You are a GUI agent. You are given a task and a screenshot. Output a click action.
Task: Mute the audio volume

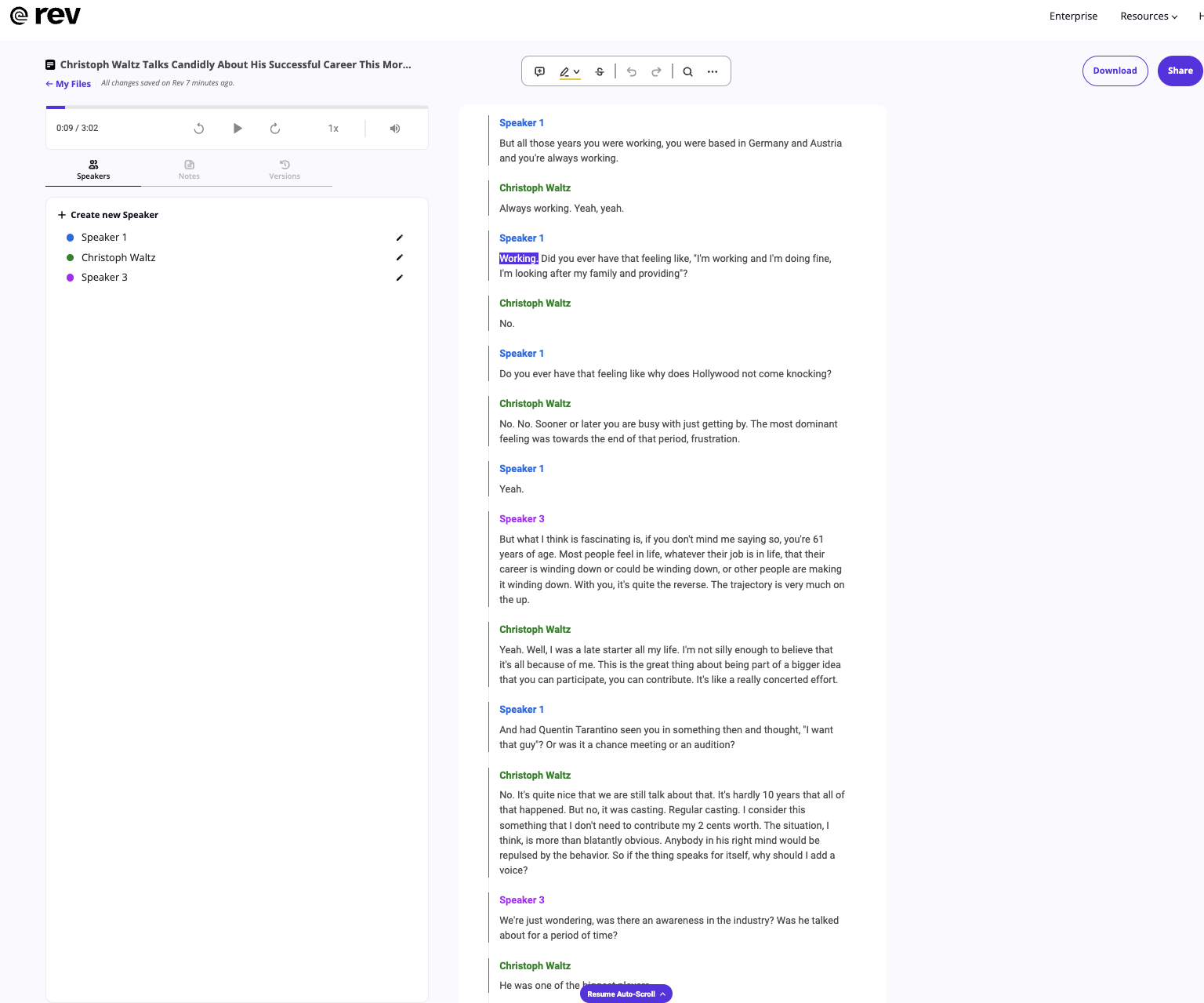395,128
